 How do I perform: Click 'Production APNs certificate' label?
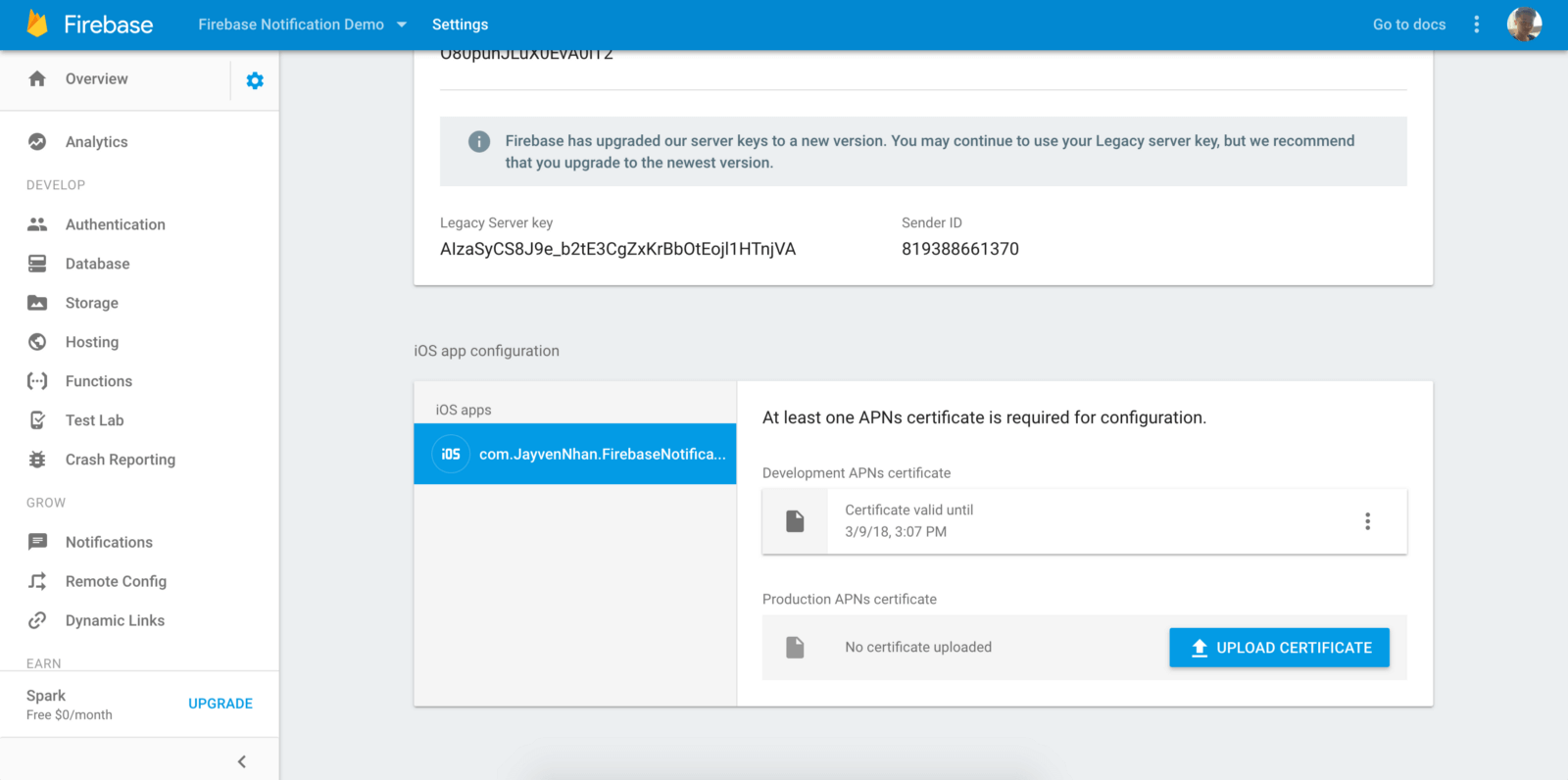(850, 599)
